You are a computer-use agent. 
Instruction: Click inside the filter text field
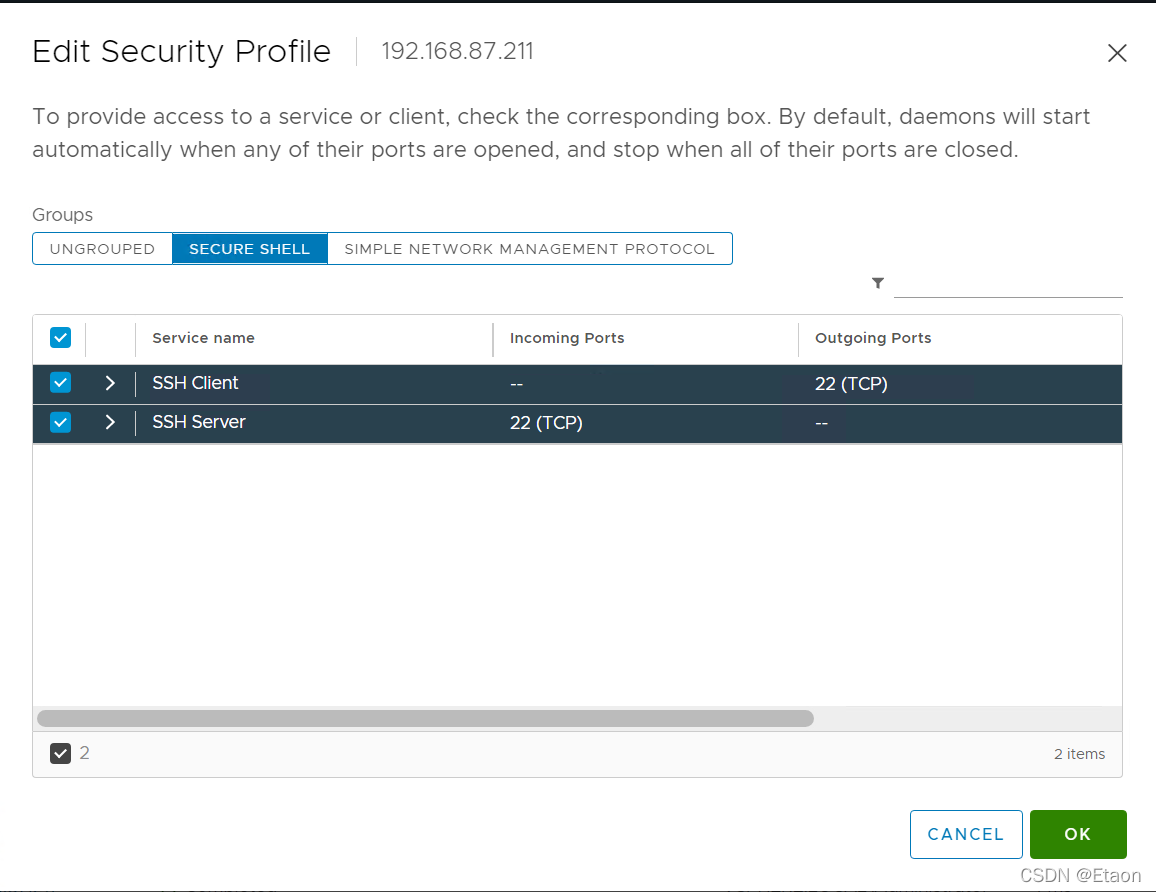(x=1008, y=284)
